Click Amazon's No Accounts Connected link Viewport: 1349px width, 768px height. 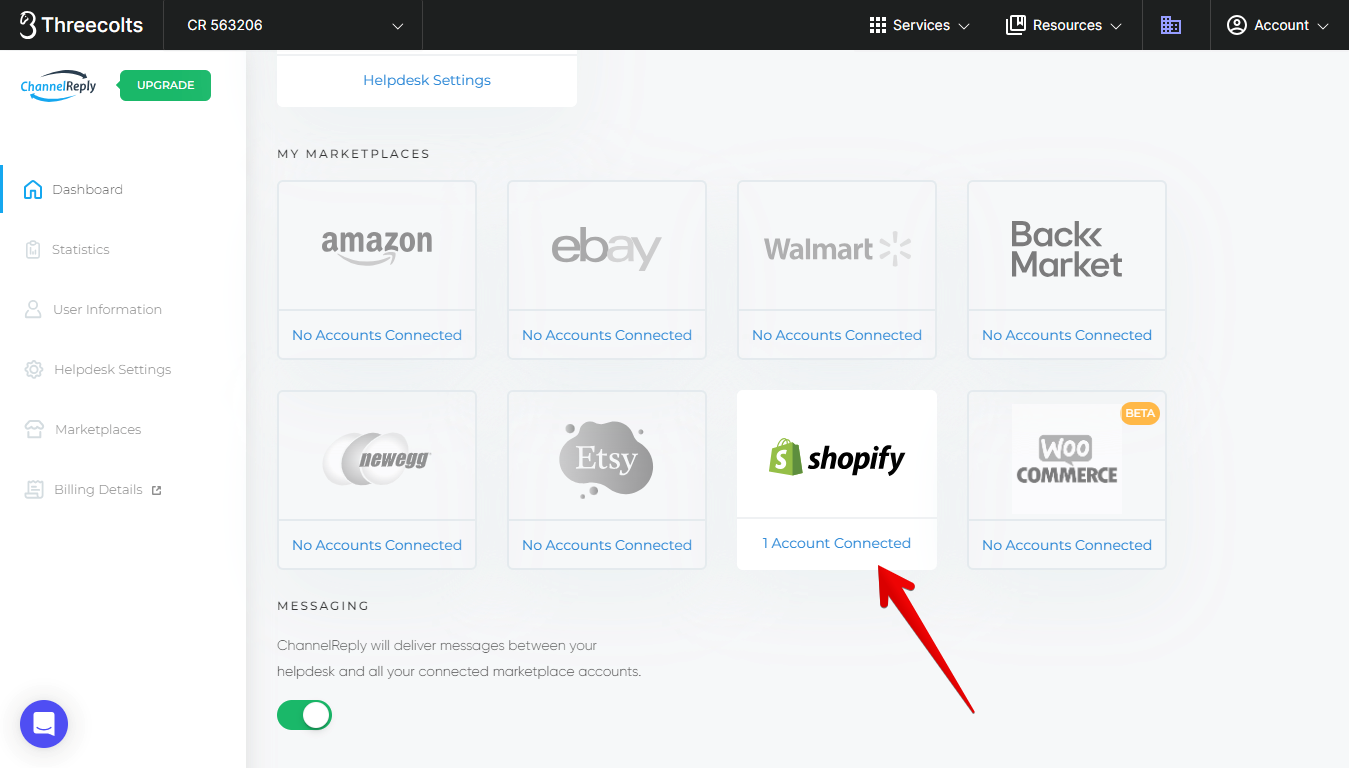[377, 335]
